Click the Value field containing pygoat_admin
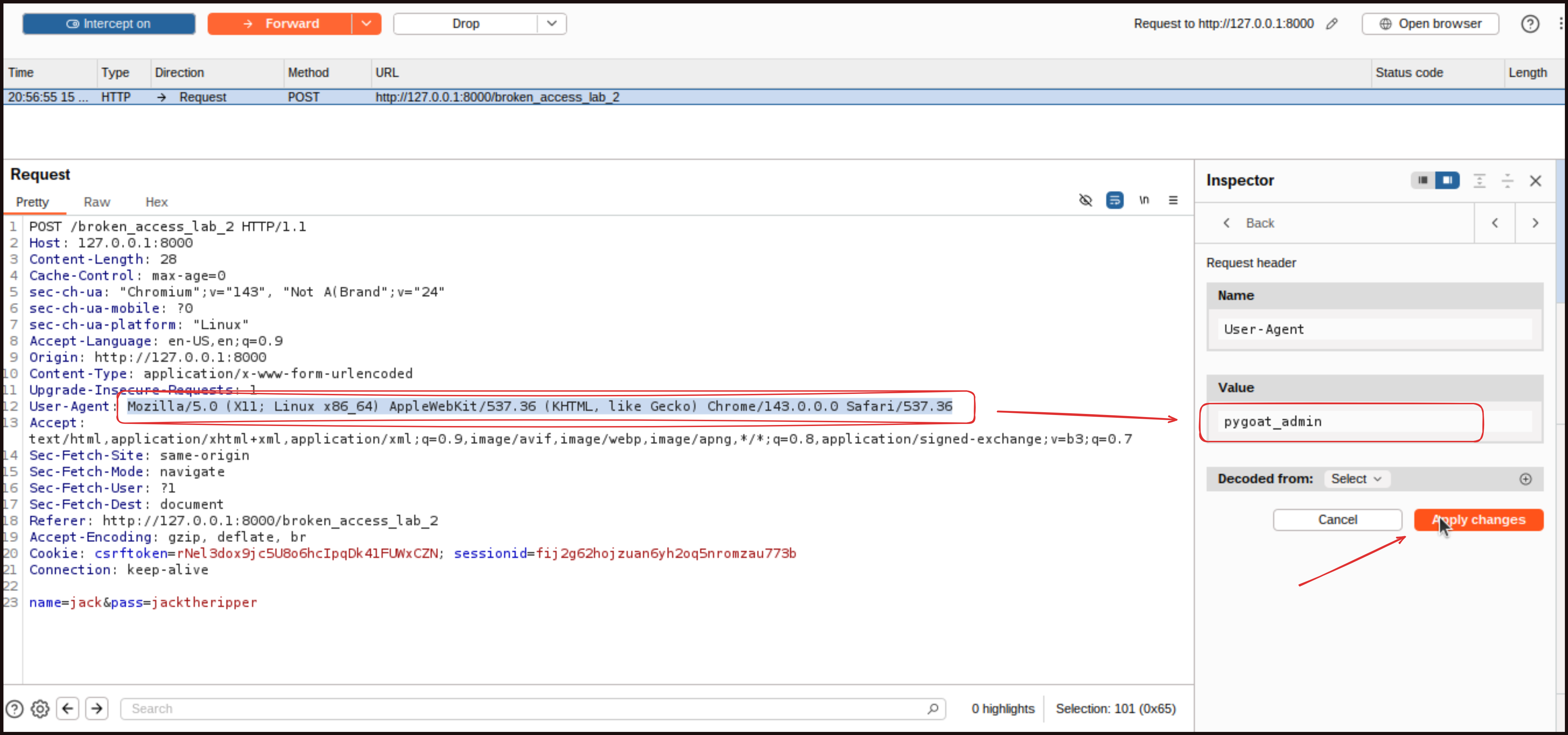Viewport: 1568px width, 735px height. tap(1374, 422)
